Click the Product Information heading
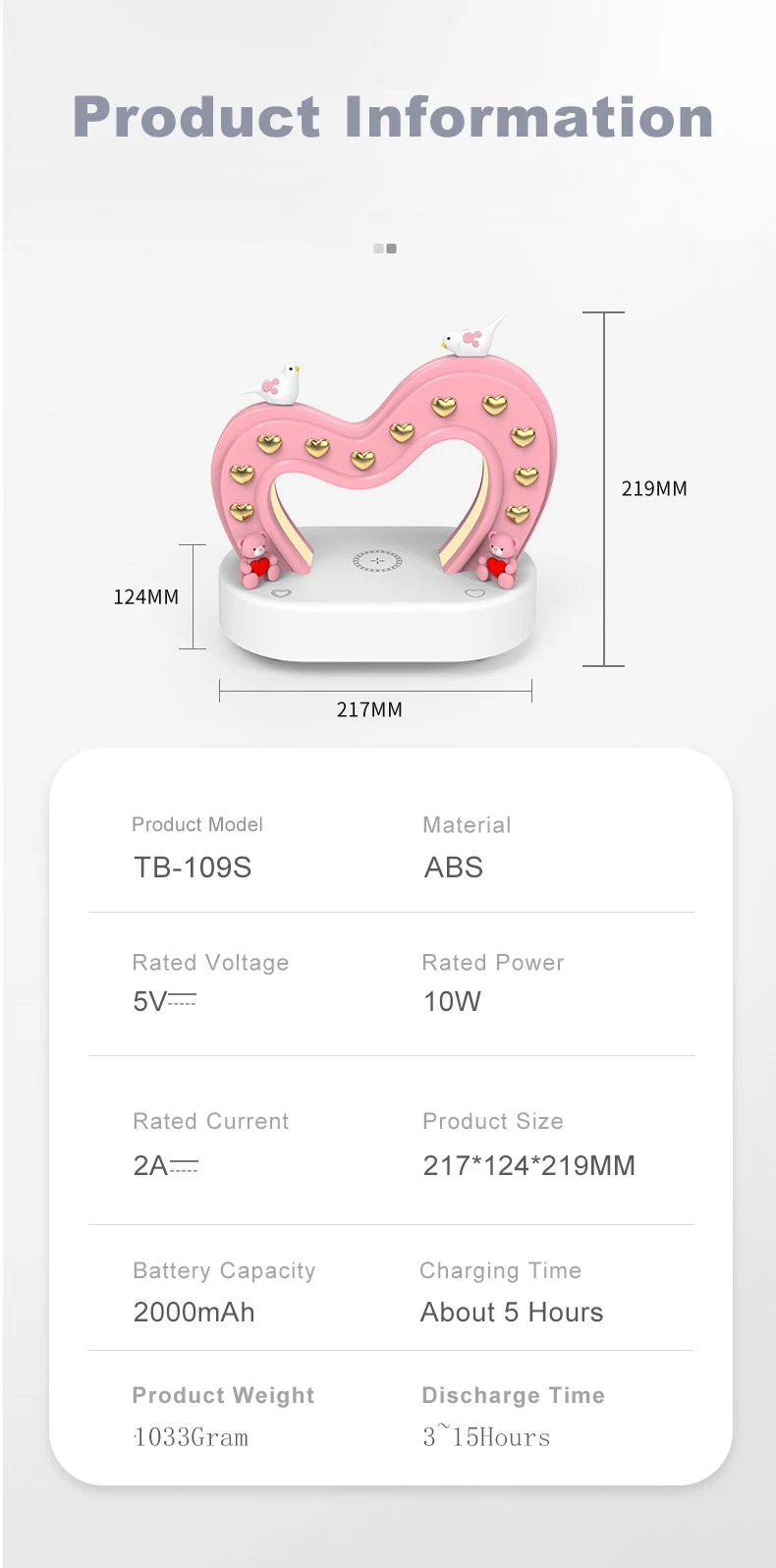776x1568 pixels. coord(393,118)
